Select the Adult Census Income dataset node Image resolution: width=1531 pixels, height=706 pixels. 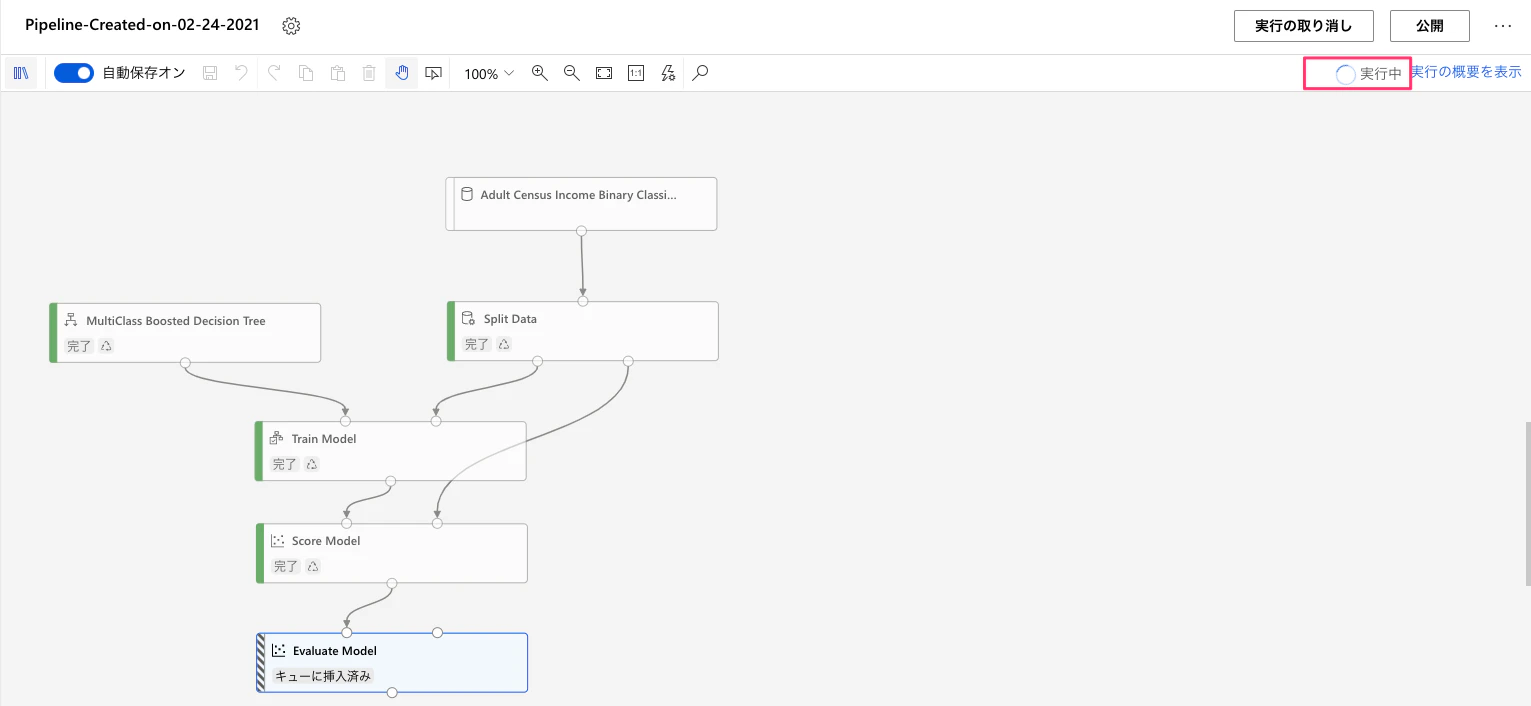[581, 204]
